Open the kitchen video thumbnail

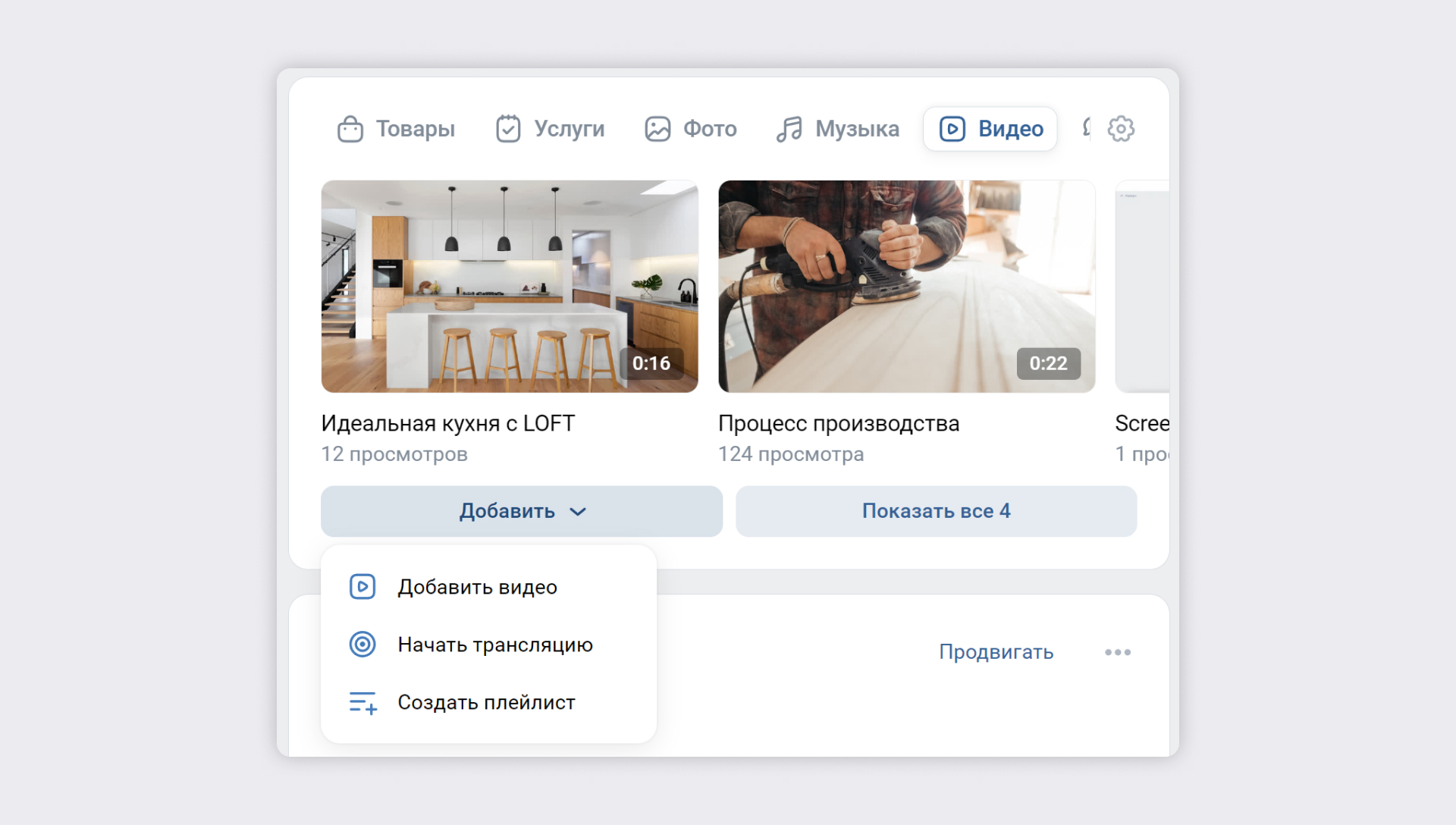click(510, 287)
